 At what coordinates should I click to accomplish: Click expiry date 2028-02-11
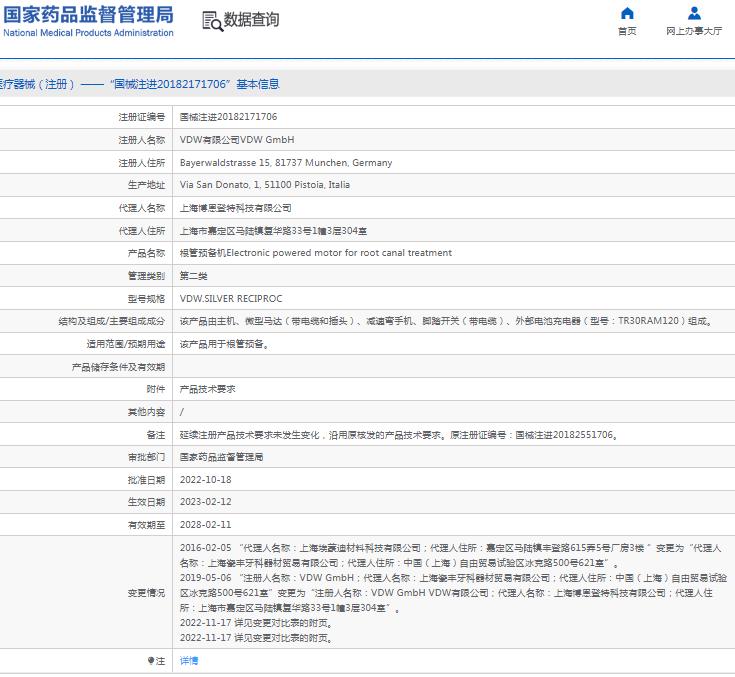205,525
